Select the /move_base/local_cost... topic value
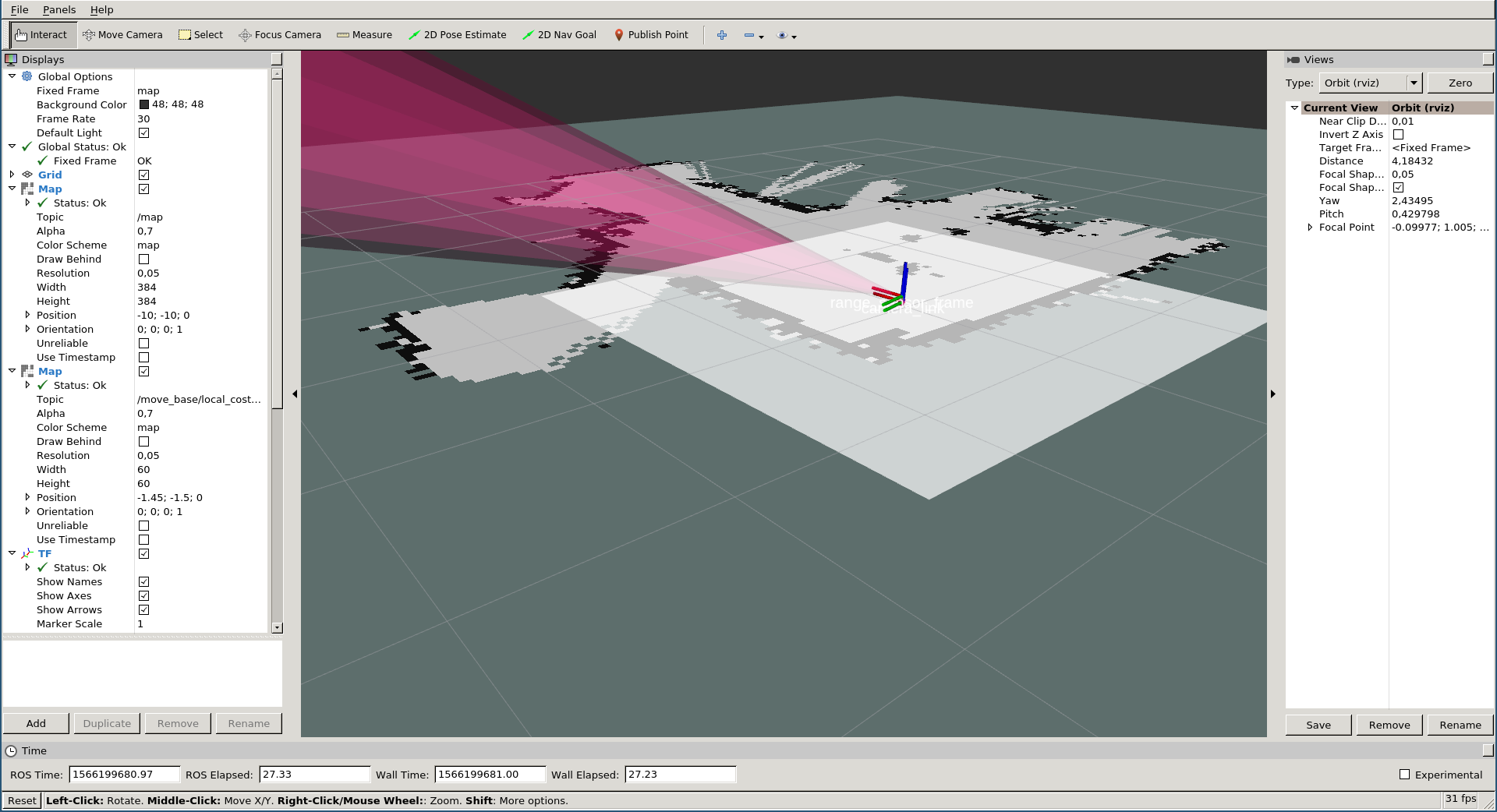 [x=199, y=399]
